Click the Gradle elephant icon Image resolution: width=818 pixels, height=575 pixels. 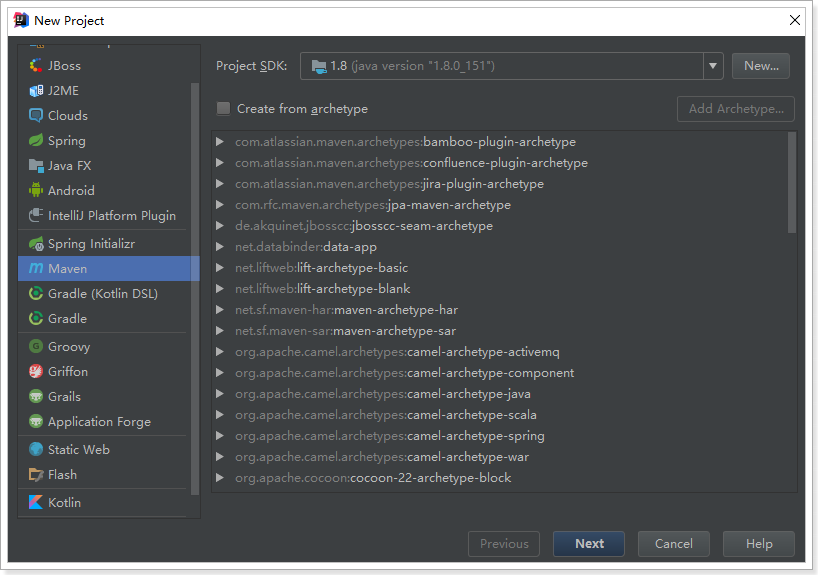36,319
